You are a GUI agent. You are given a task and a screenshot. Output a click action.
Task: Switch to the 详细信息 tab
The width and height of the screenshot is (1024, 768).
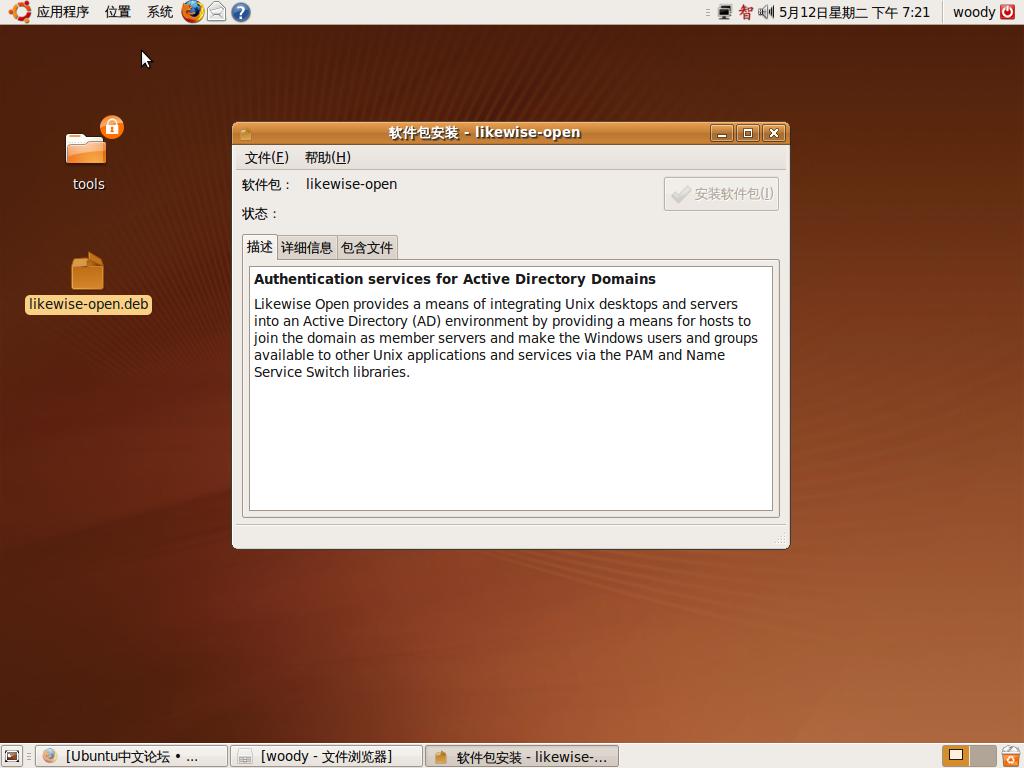306,248
